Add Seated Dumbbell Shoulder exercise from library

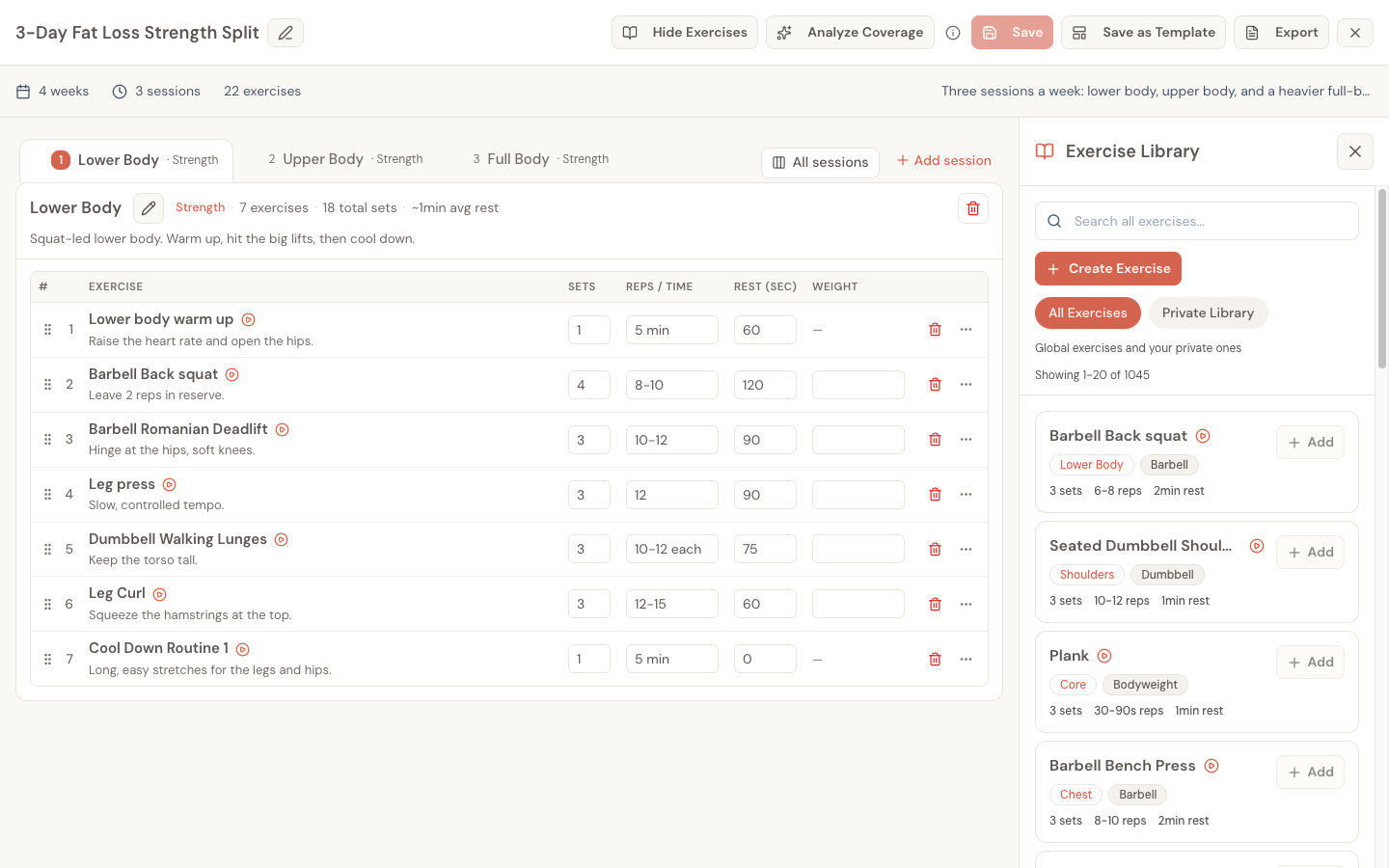click(x=1310, y=553)
